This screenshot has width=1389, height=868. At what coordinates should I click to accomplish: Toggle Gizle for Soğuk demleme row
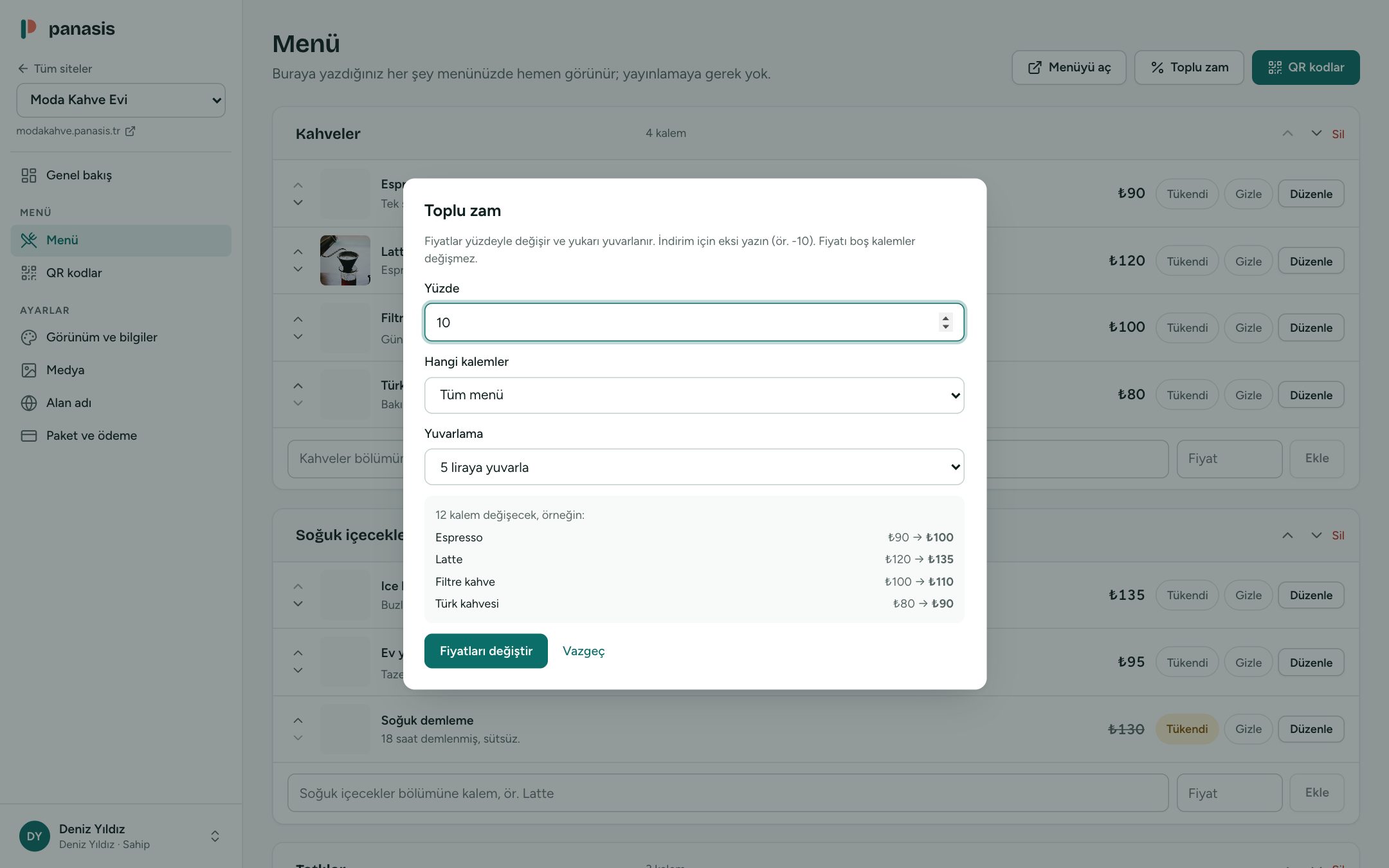(1248, 729)
